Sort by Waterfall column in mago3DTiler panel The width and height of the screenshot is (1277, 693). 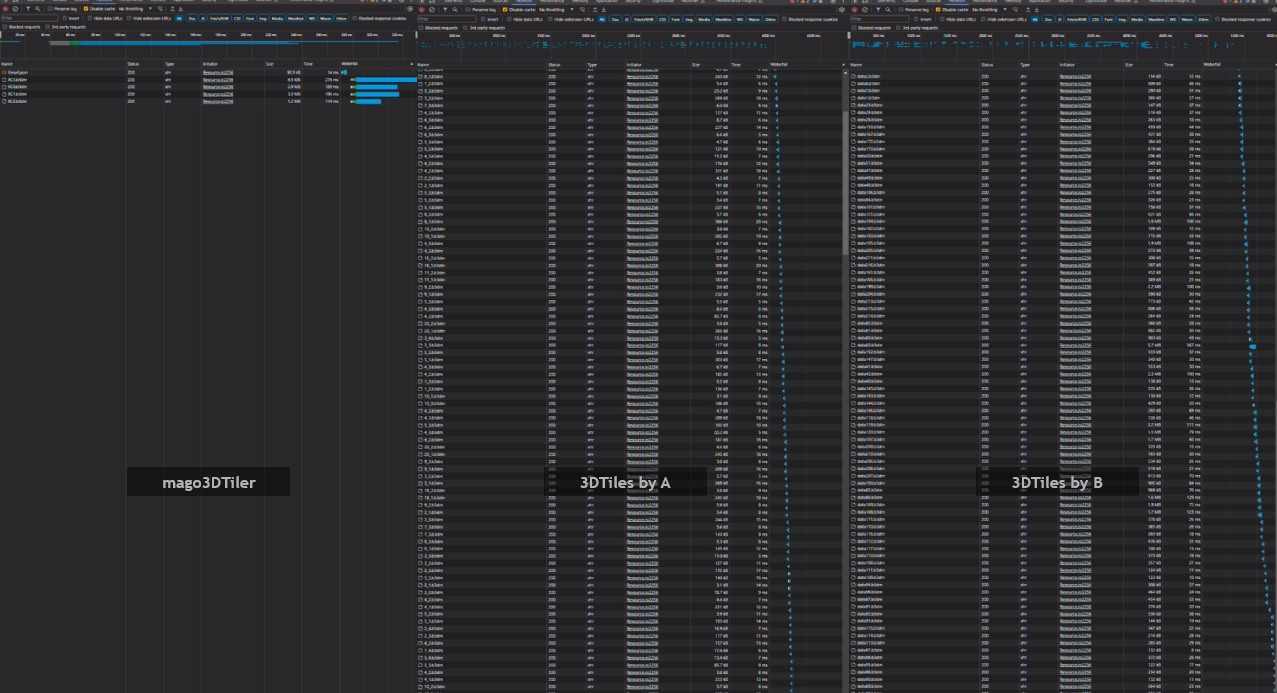pyautogui.click(x=377, y=63)
